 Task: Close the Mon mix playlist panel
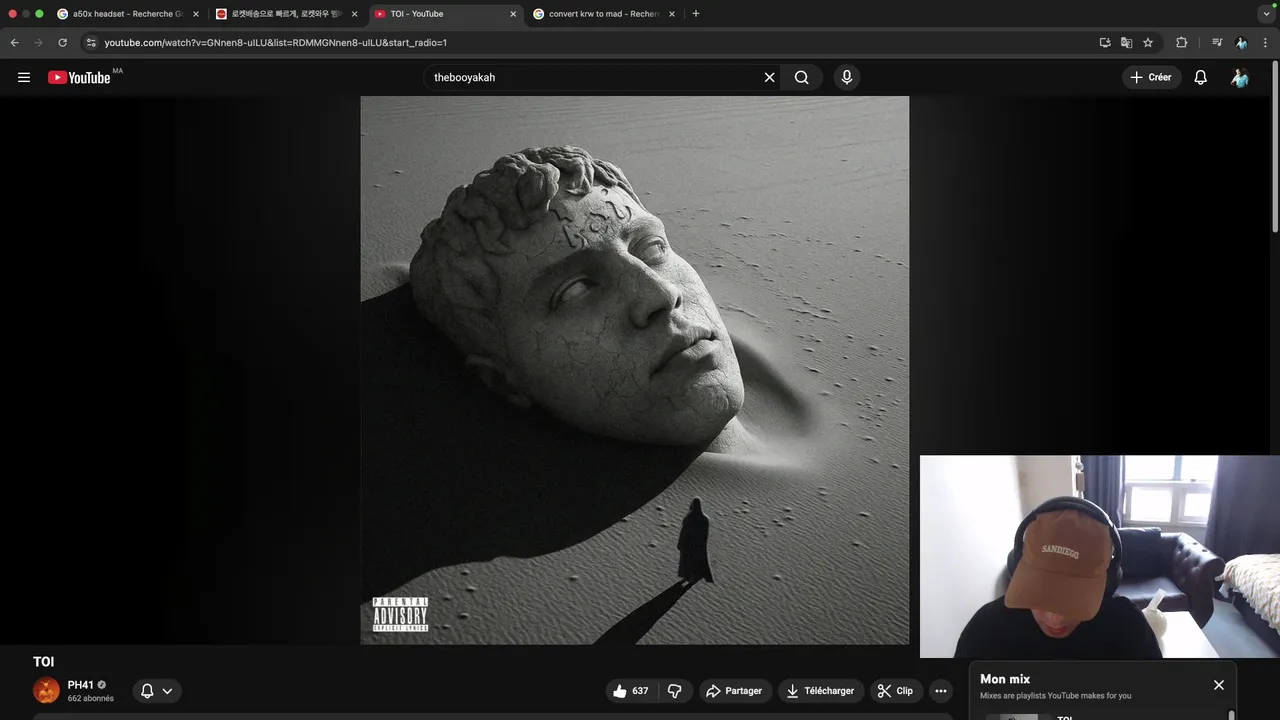tap(1219, 685)
